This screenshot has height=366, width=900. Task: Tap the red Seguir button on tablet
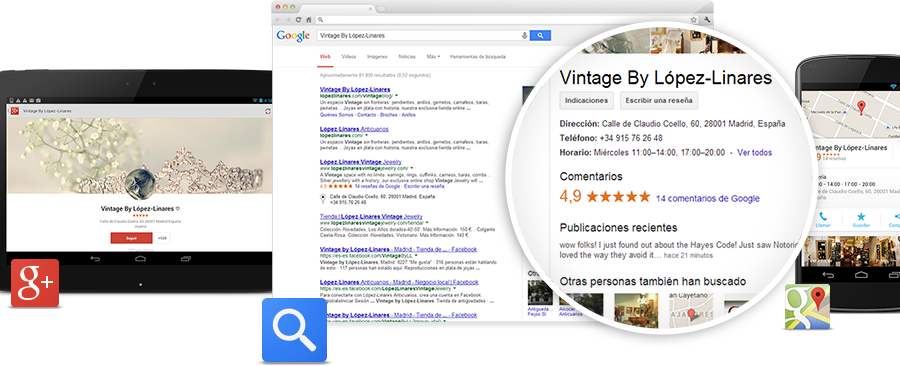(131, 237)
